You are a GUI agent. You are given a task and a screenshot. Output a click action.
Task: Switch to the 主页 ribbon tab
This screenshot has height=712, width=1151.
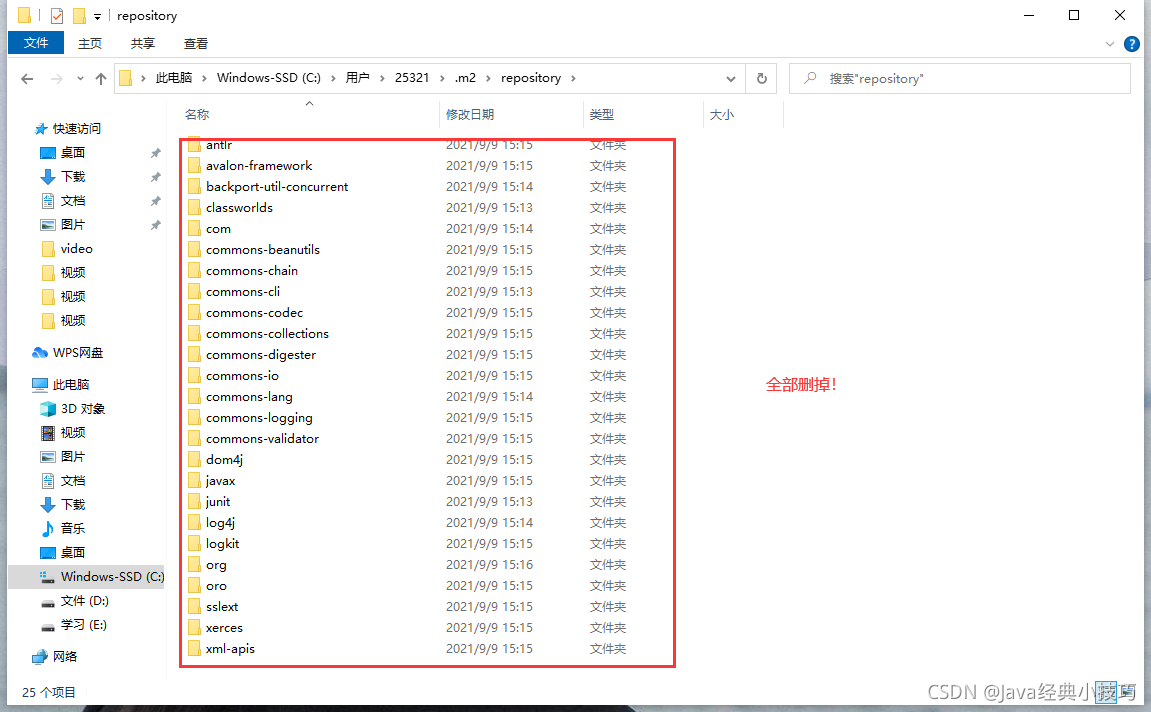89,43
